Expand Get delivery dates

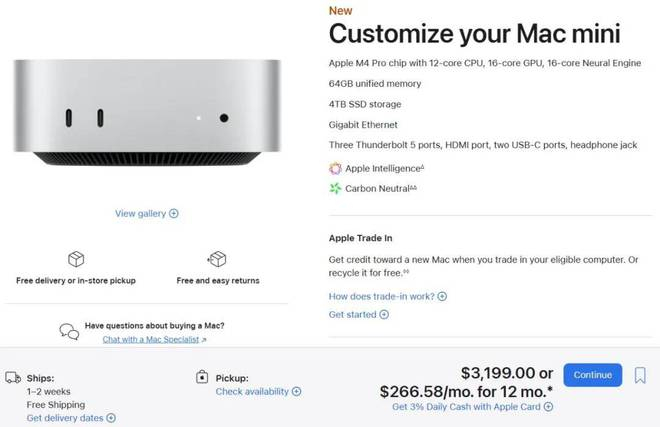[x=71, y=418]
